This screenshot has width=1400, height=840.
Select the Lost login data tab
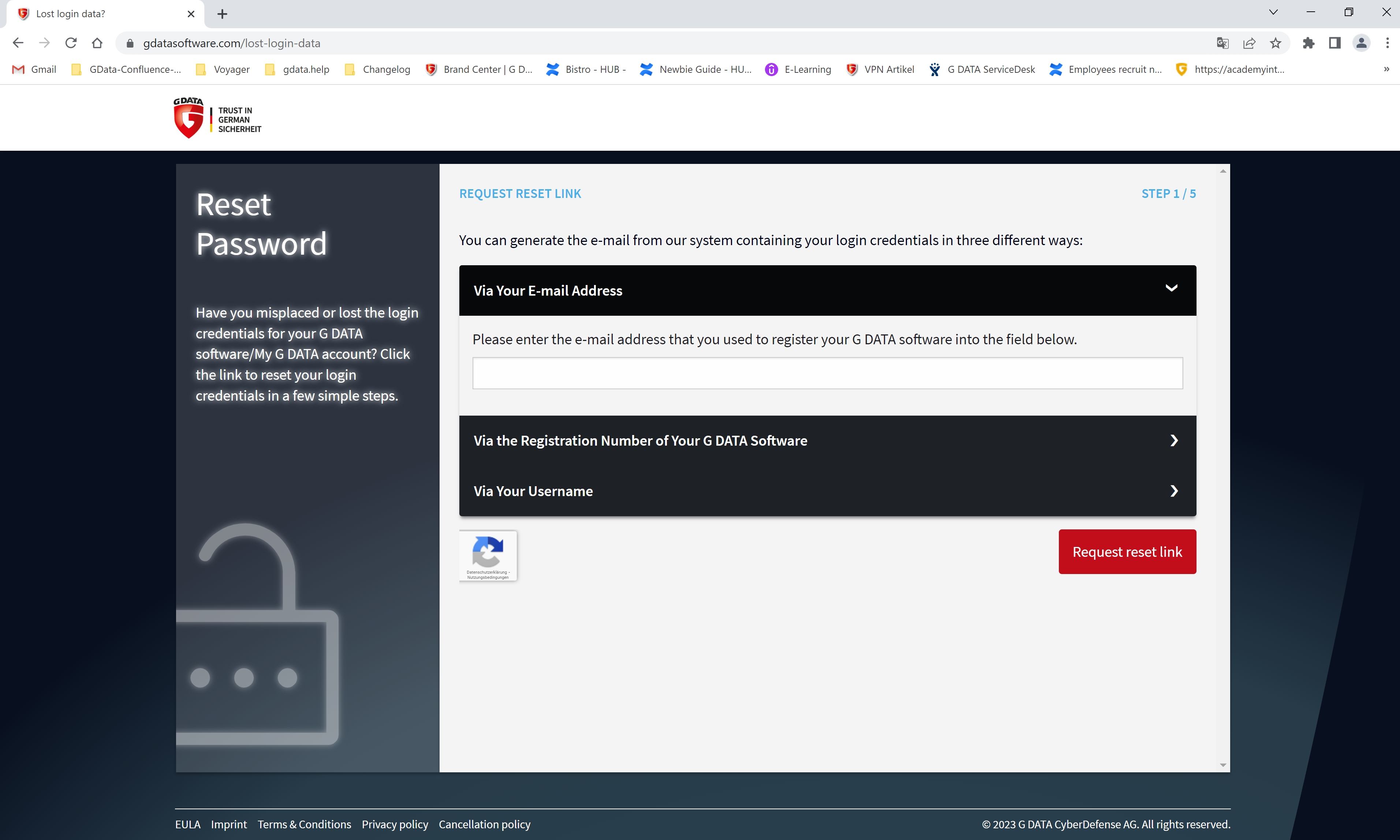click(x=106, y=14)
